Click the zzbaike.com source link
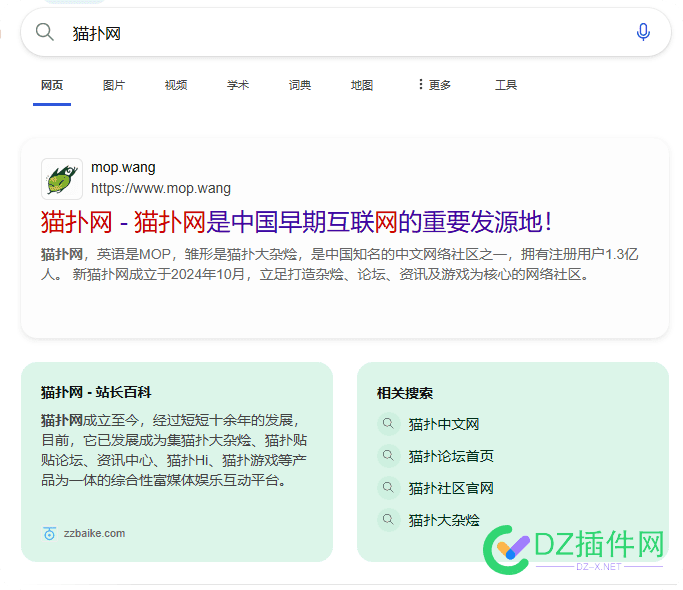The height and width of the screenshot is (590, 683). tap(95, 533)
